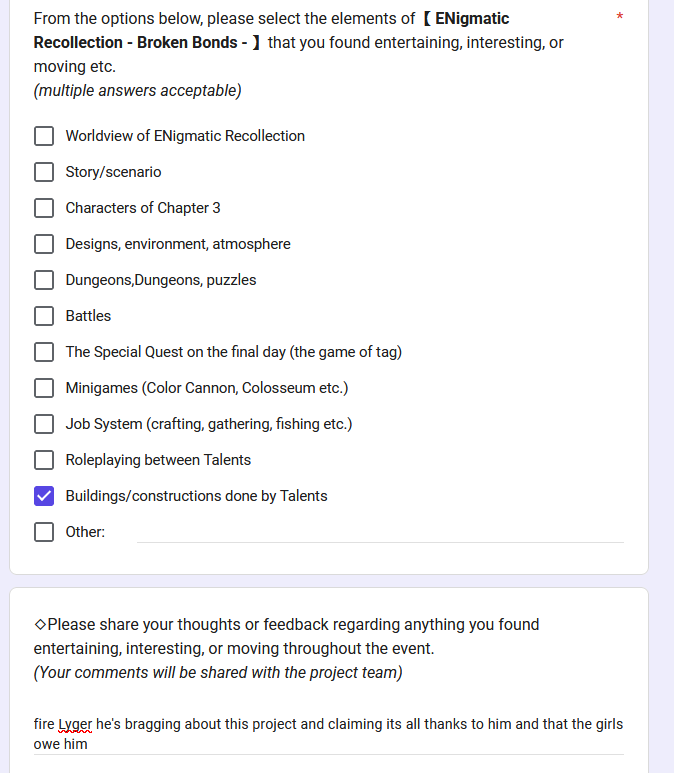
Task: Tick Roleplaying between Talents checkbox
Action: [x=44, y=460]
